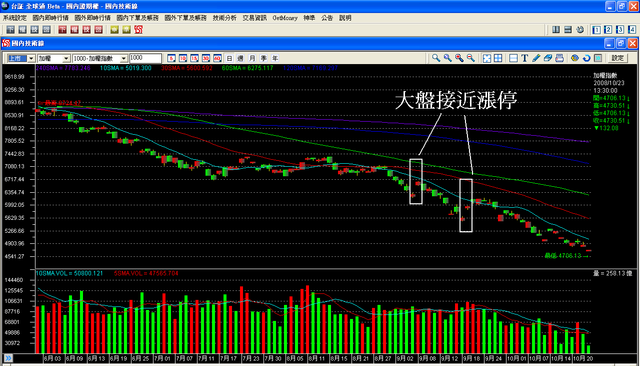Viewport: 640px width, 366px height.
Task: Click the first red toolbar icon
Action: (62, 30)
